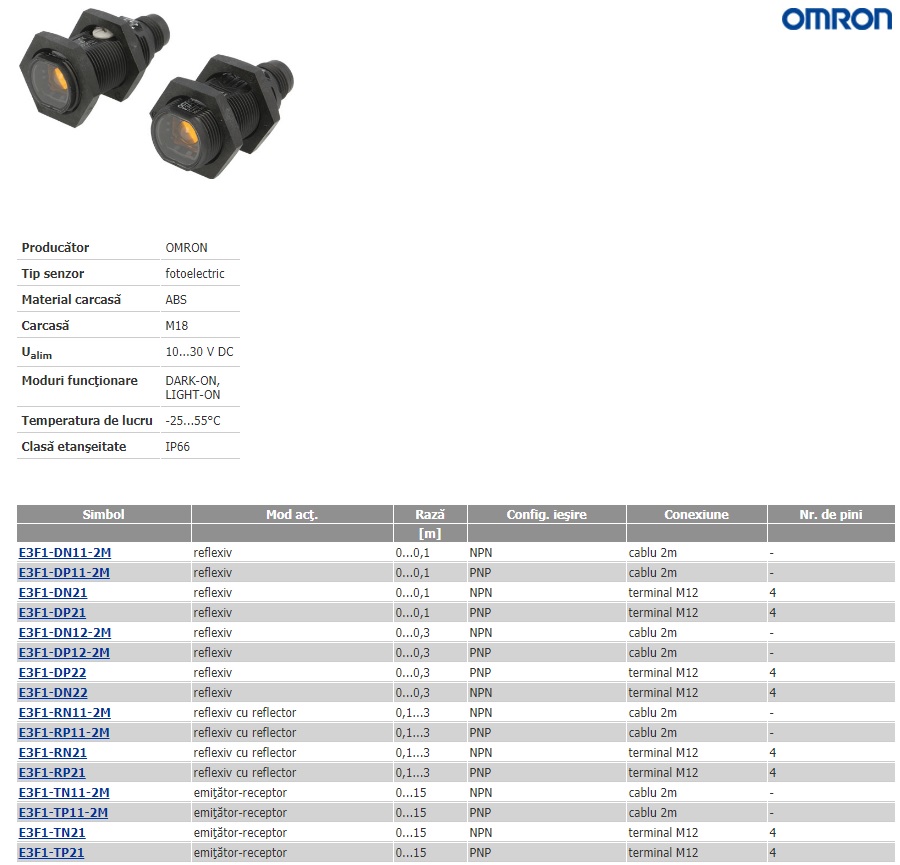900x865 pixels.
Task: Open the E3F1-RP11-2M product link
Action: (x=64, y=733)
